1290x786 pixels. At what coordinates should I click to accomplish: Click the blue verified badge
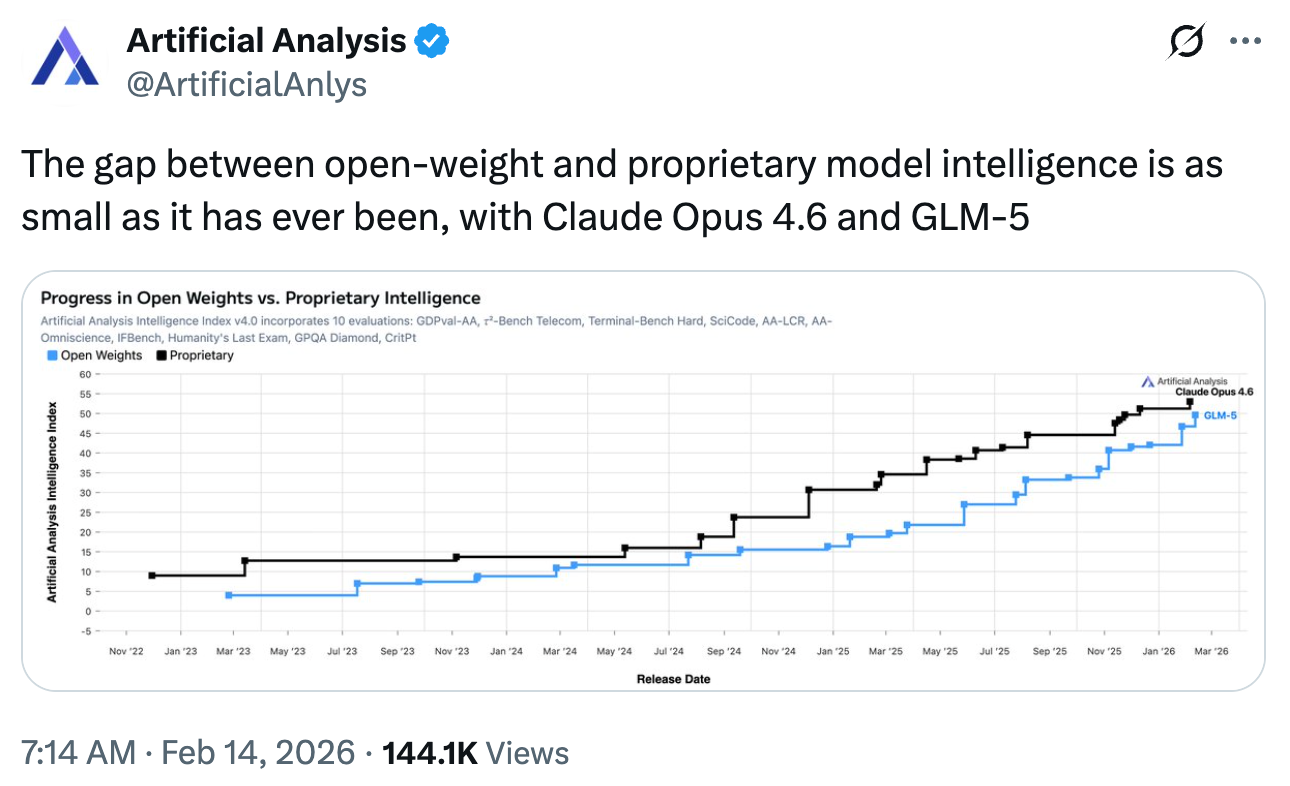[432, 41]
